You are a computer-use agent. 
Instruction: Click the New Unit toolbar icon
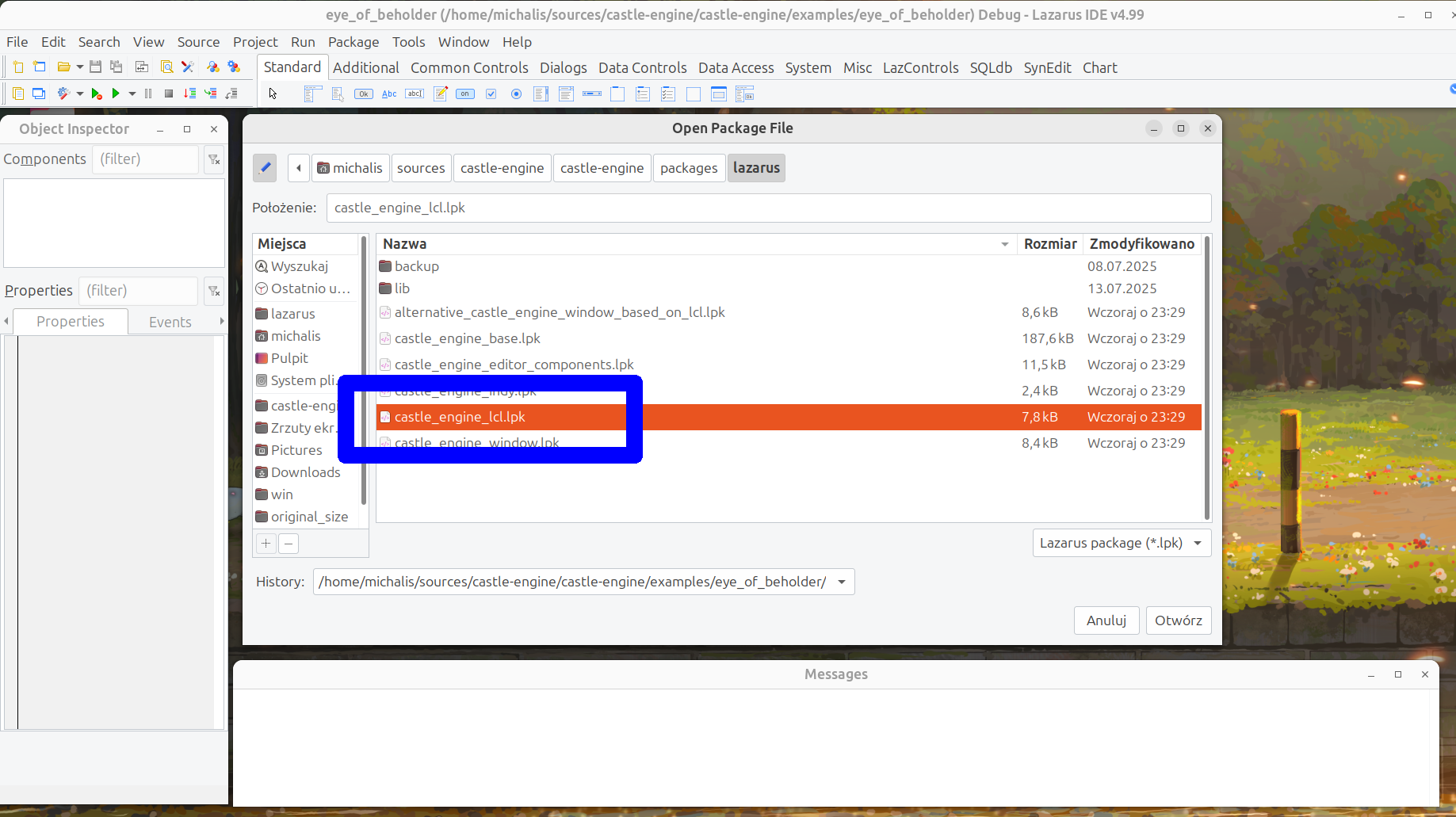[18, 67]
